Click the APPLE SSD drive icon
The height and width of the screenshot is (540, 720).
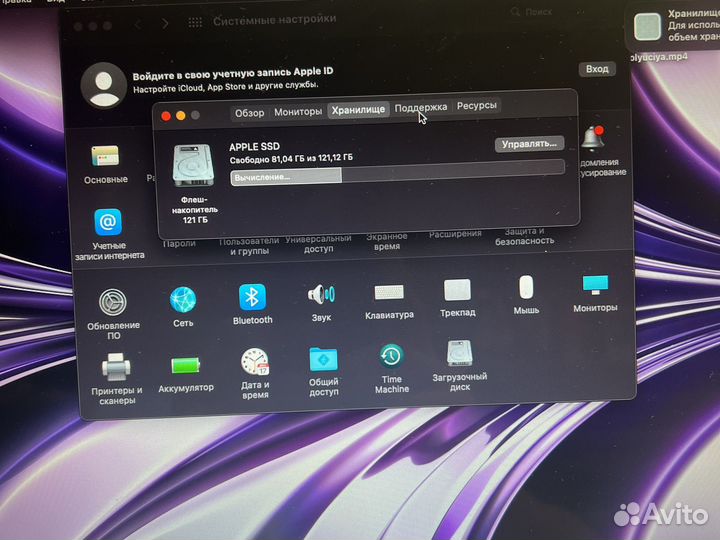193,166
